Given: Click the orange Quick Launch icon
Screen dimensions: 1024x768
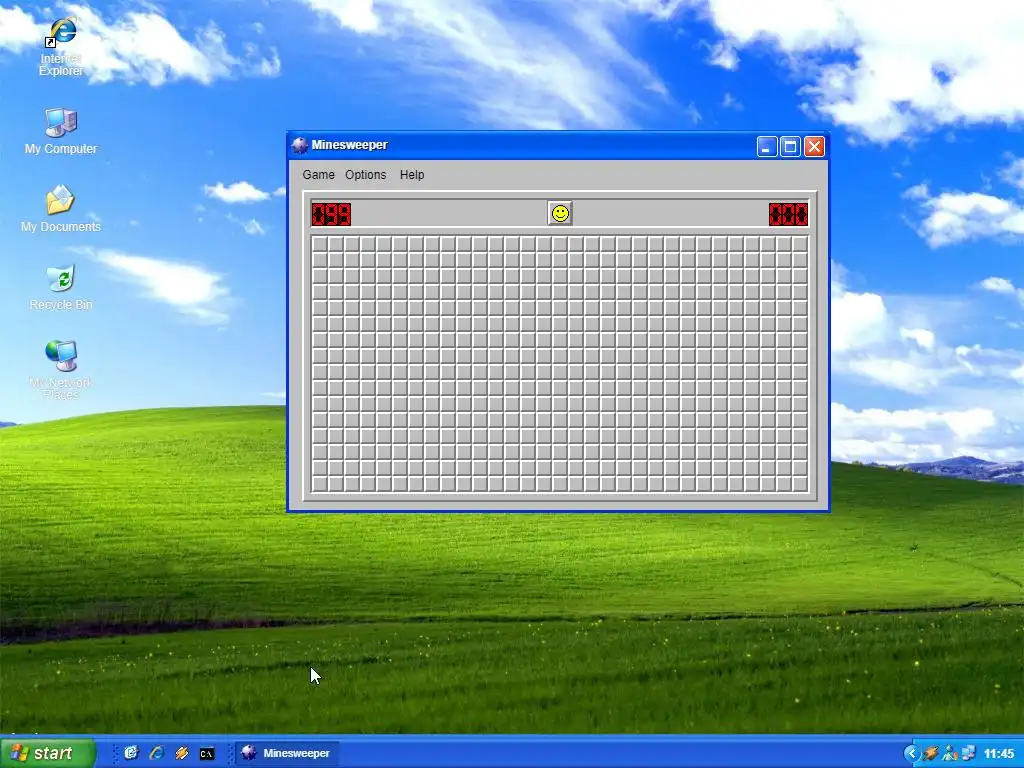Looking at the screenshot, I should click(x=182, y=753).
